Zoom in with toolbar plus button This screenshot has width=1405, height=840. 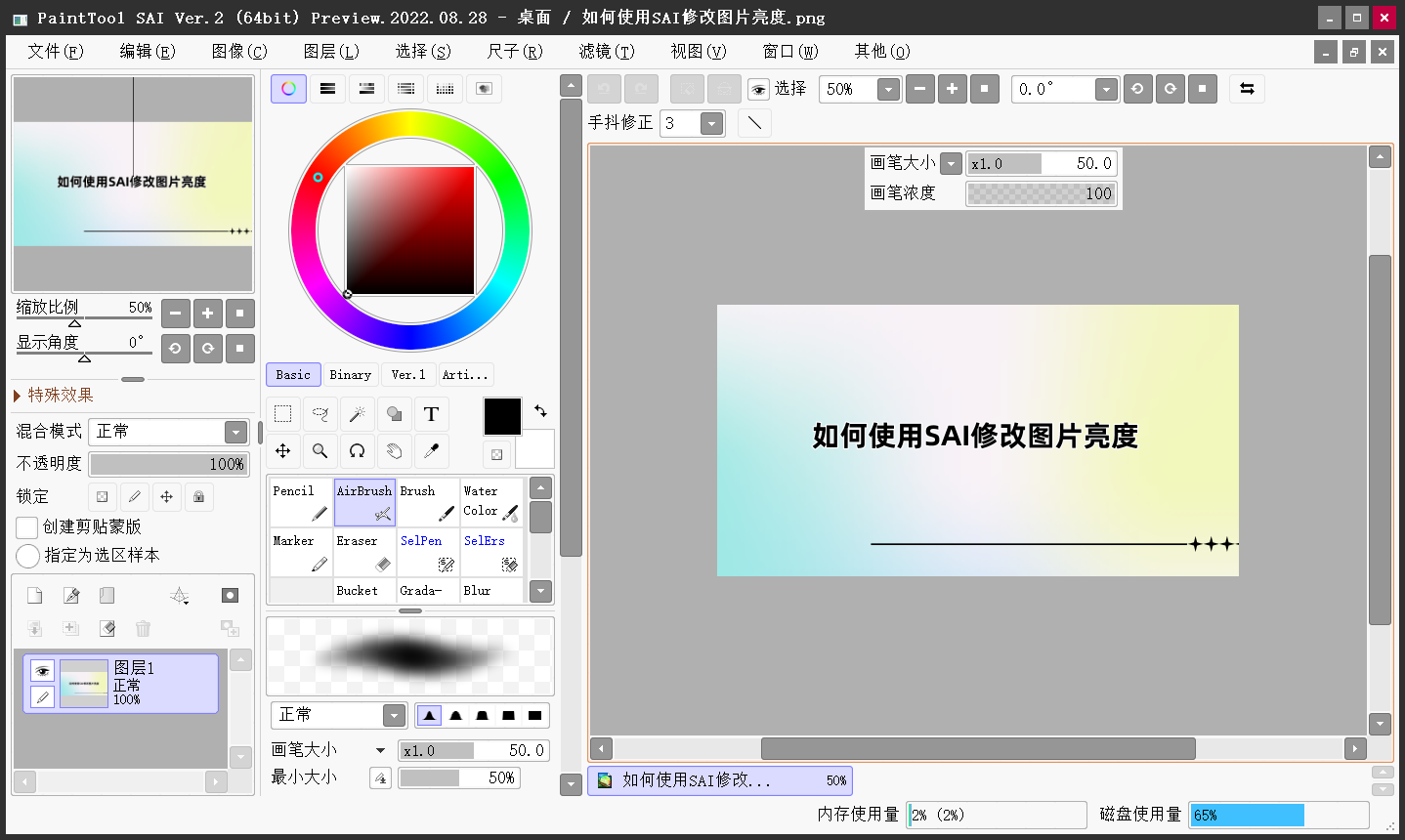953,89
